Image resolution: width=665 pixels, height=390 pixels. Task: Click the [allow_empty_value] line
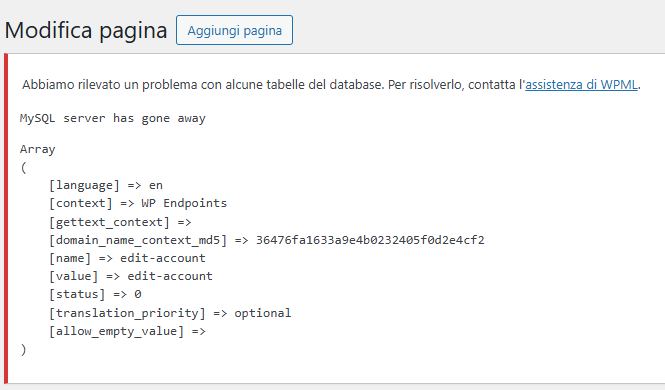tap(127, 331)
